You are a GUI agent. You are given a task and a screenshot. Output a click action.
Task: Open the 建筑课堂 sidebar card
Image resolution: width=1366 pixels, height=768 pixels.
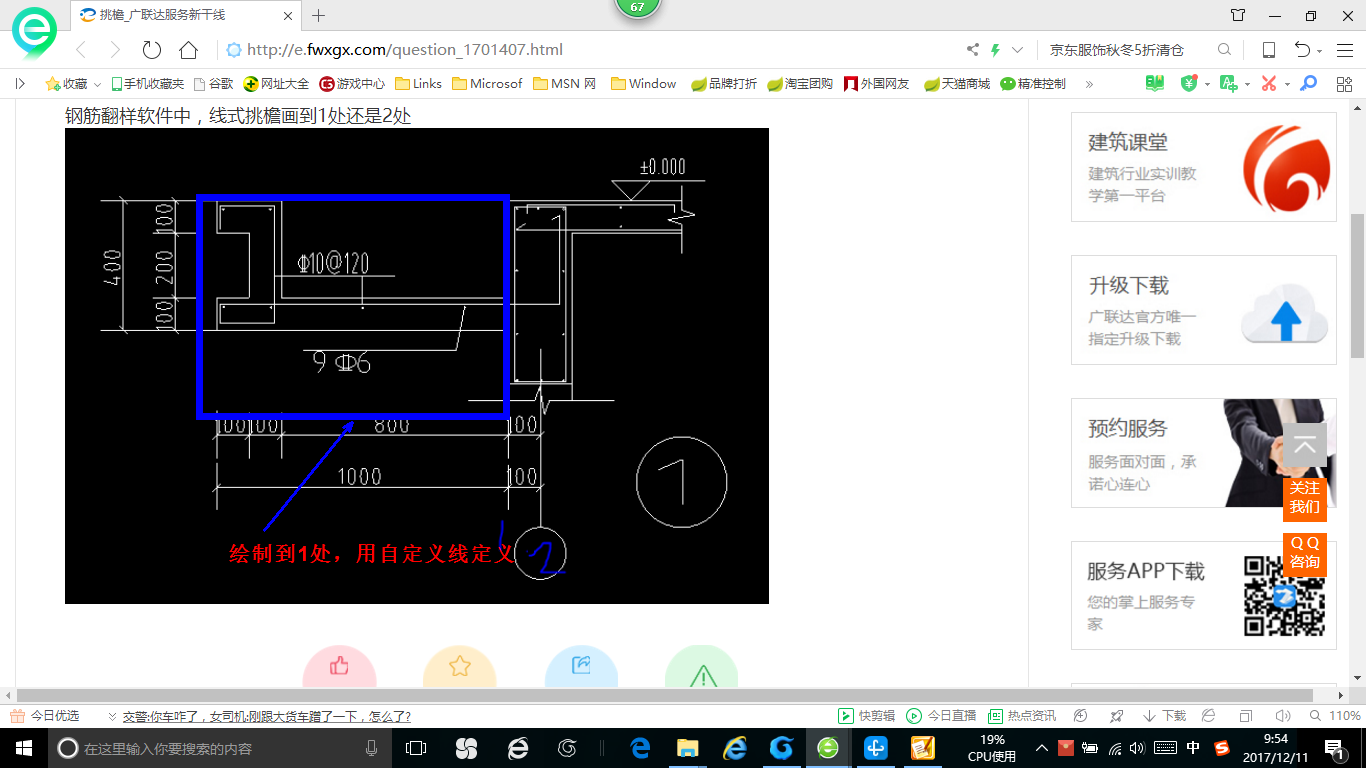pyautogui.click(x=1204, y=167)
